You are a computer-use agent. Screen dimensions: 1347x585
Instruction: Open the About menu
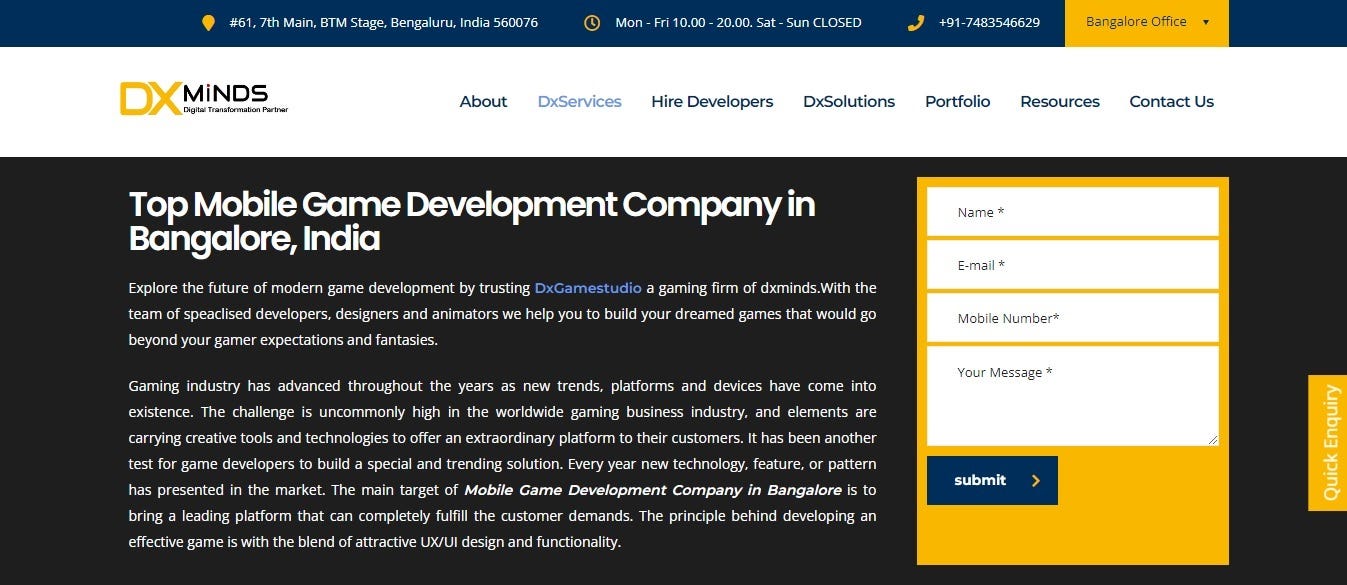[483, 101]
